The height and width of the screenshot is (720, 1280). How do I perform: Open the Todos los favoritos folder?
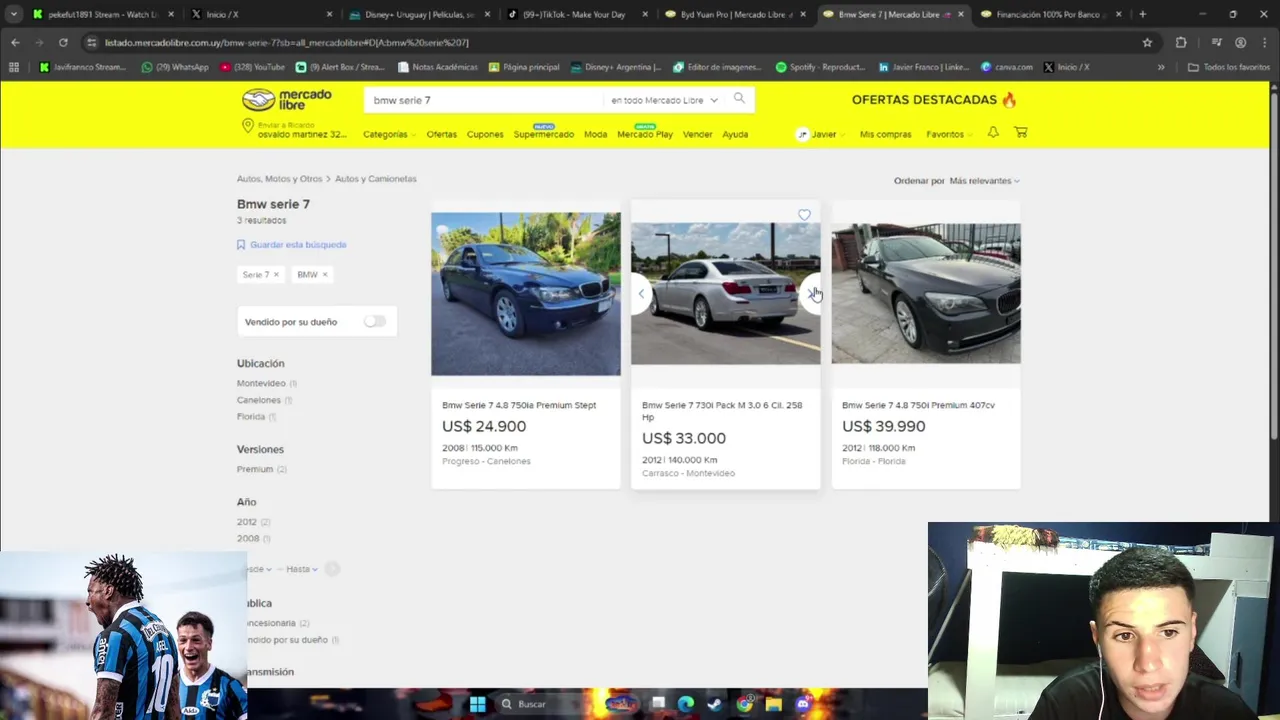click(x=1229, y=67)
